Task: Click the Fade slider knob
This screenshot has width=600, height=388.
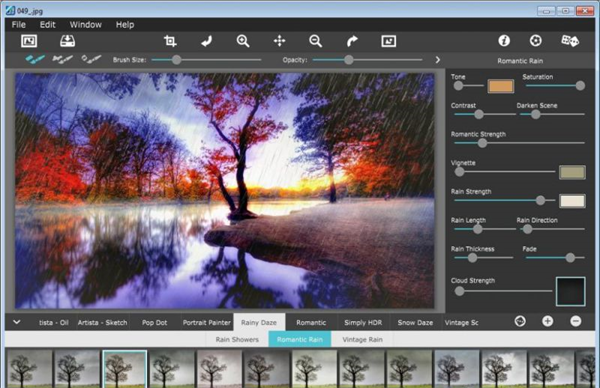Action: (570, 258)
